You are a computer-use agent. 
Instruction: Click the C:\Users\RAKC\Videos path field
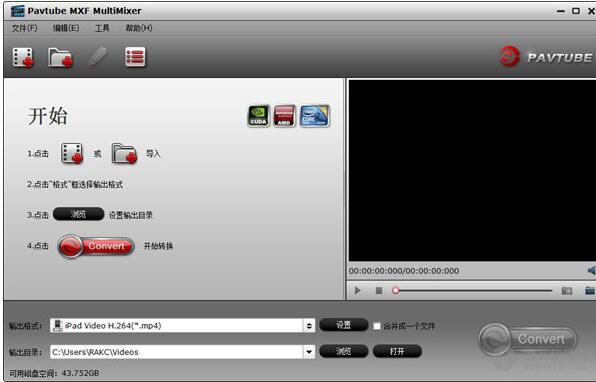pos(177,352)
